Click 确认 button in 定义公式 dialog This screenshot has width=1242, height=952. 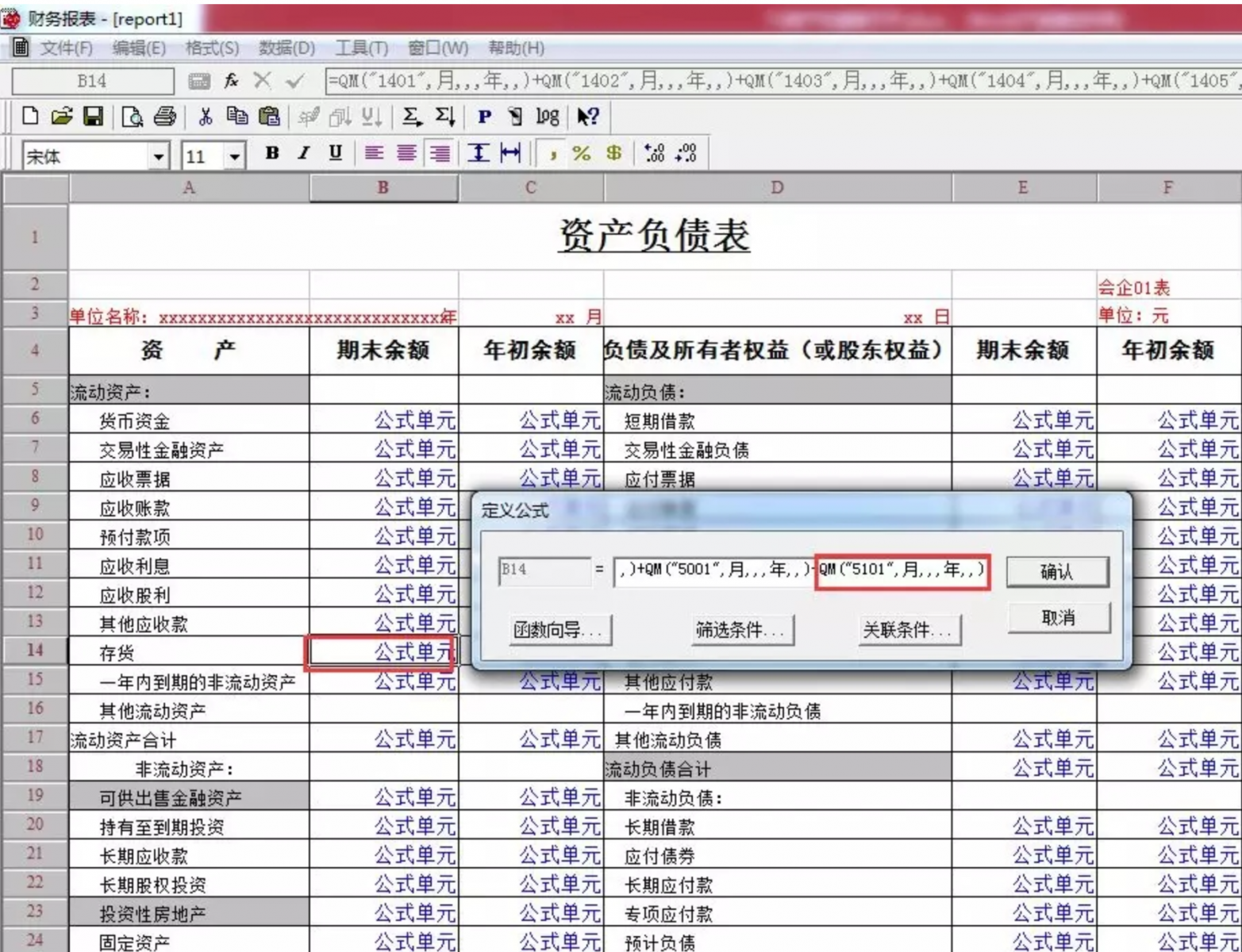click(x=1057, y=571)
